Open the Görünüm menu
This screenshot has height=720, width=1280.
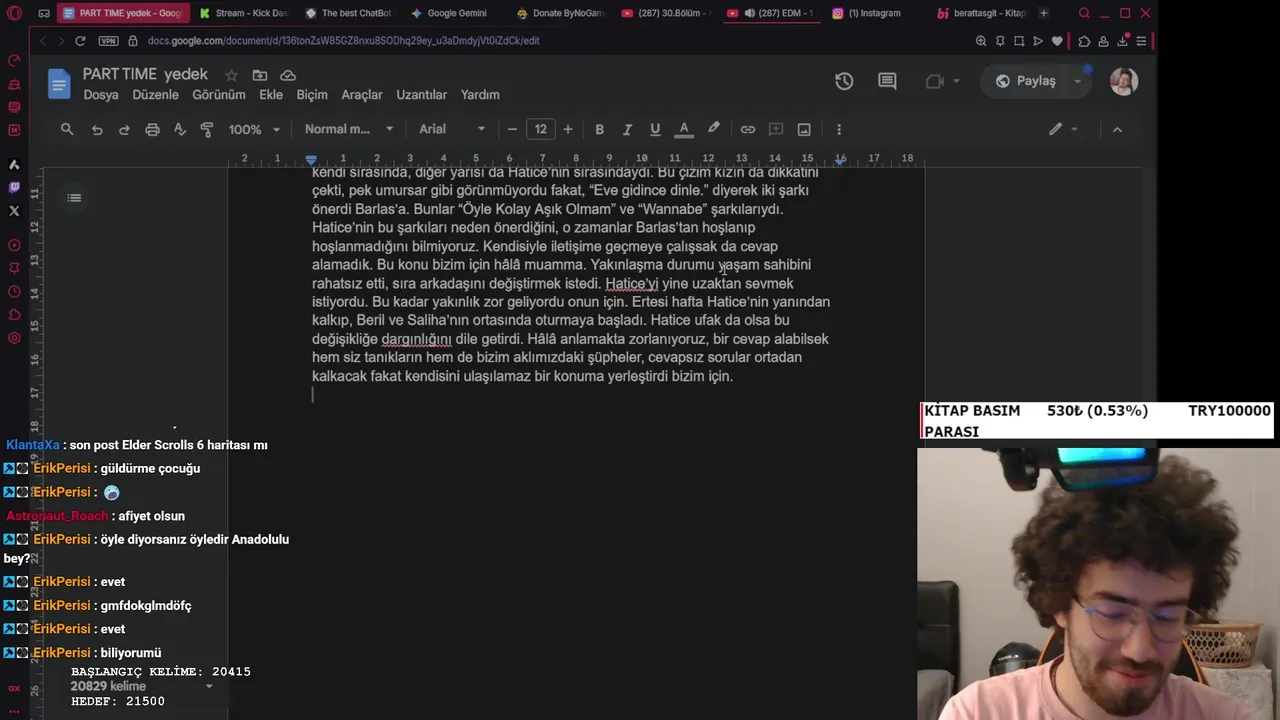tap(218, 95)
